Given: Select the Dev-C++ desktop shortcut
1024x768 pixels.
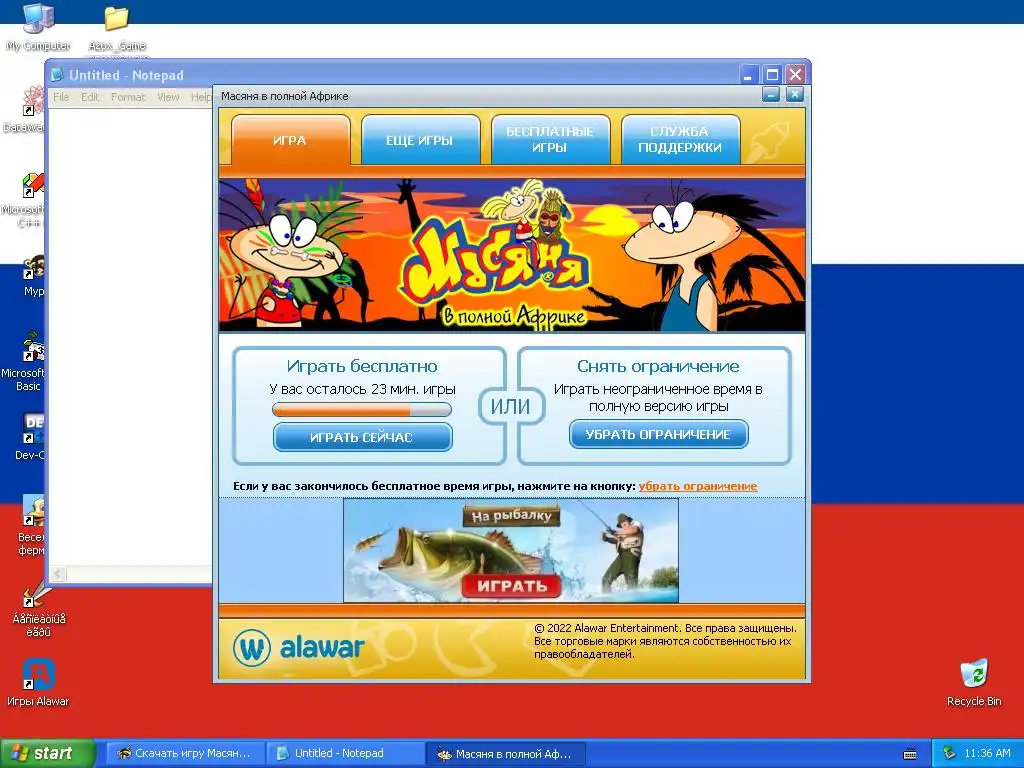Looking at the screenshot, I should click(29, 437).
